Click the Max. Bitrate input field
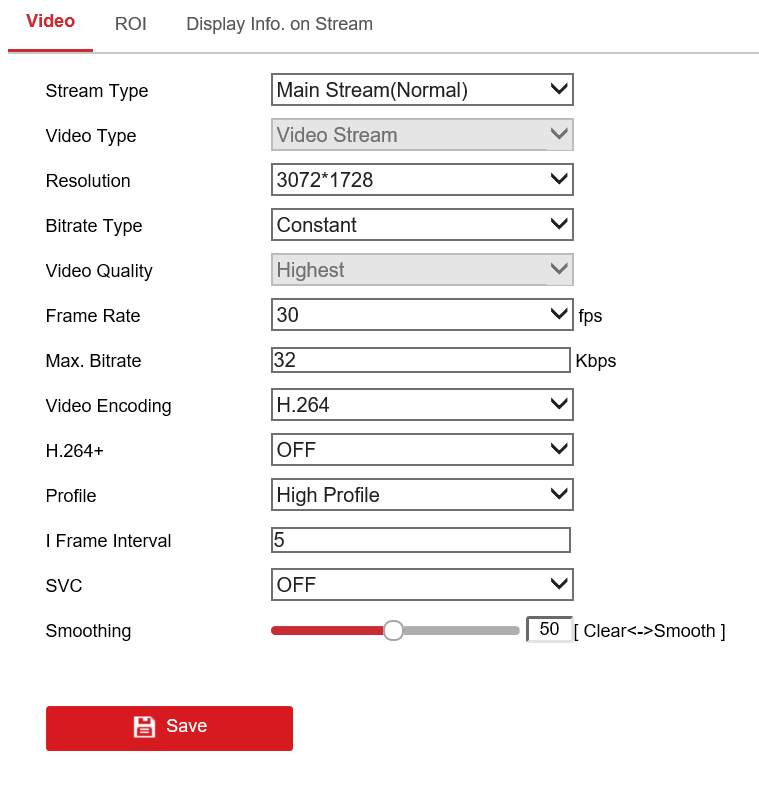Screen dimensions: 759x789 point(420,360)
